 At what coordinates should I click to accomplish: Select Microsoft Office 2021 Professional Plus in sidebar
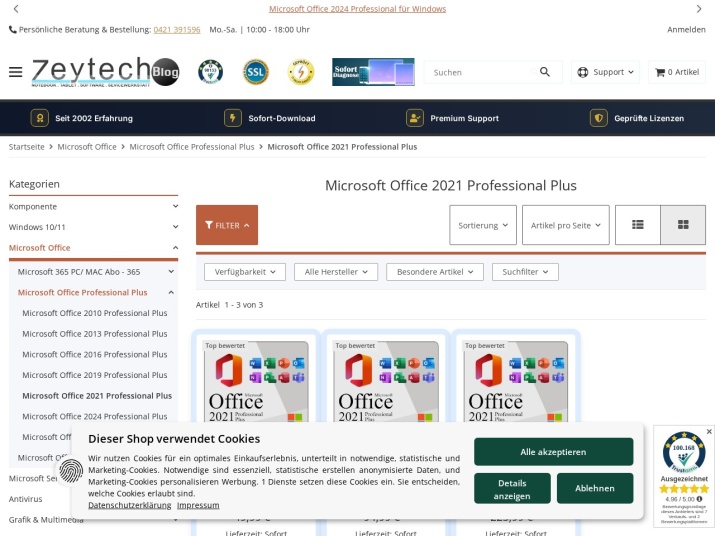tap(97, 396)
